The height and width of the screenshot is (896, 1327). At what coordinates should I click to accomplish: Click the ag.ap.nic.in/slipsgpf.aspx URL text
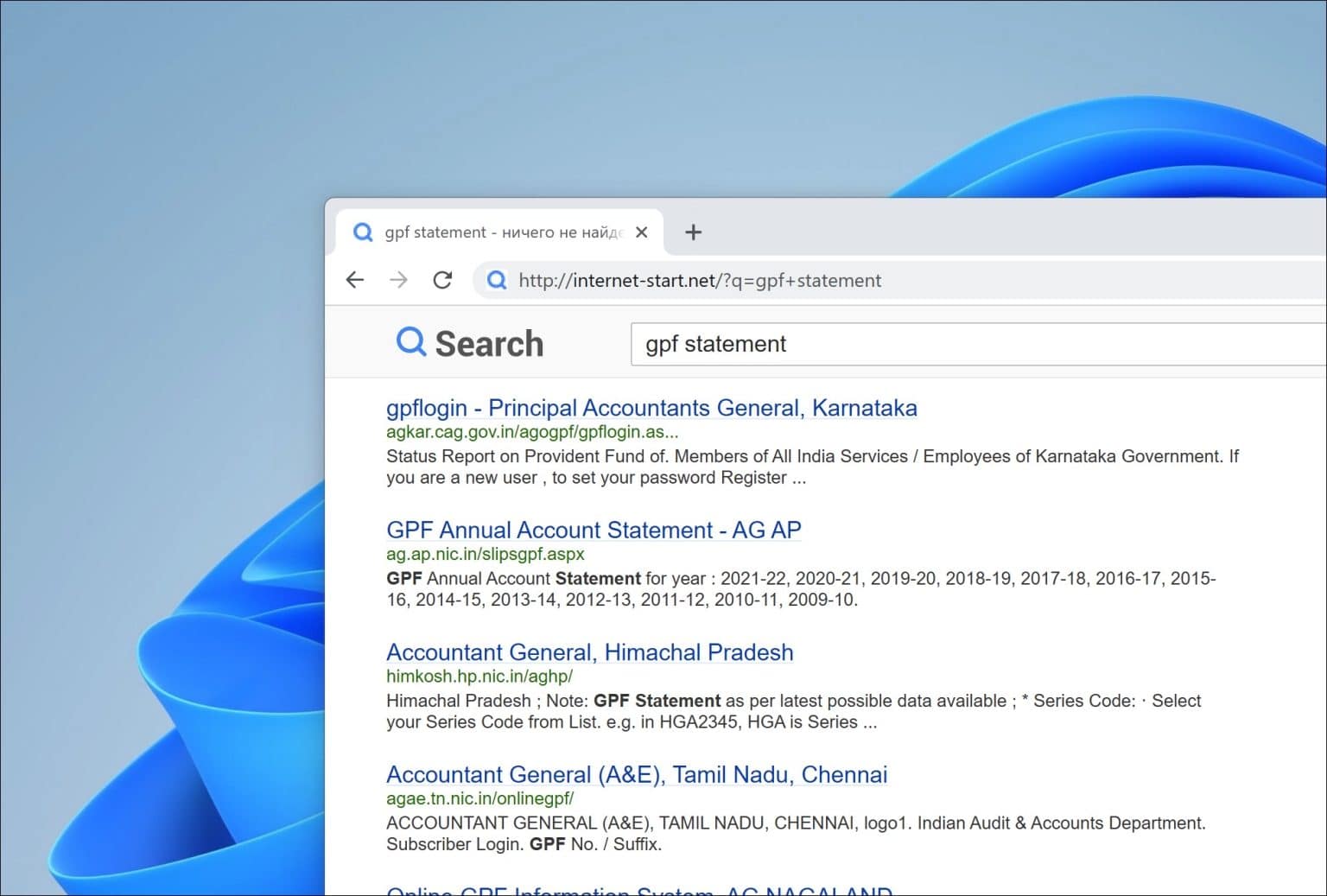point(486,554)
